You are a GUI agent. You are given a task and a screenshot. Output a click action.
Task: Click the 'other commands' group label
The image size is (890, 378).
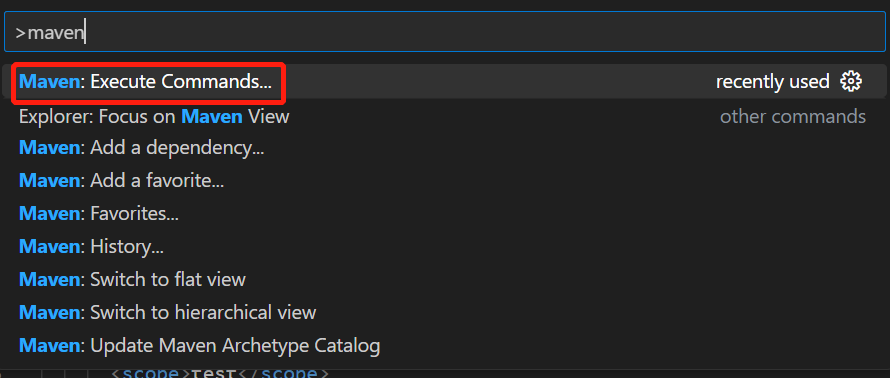coord(793,117)
